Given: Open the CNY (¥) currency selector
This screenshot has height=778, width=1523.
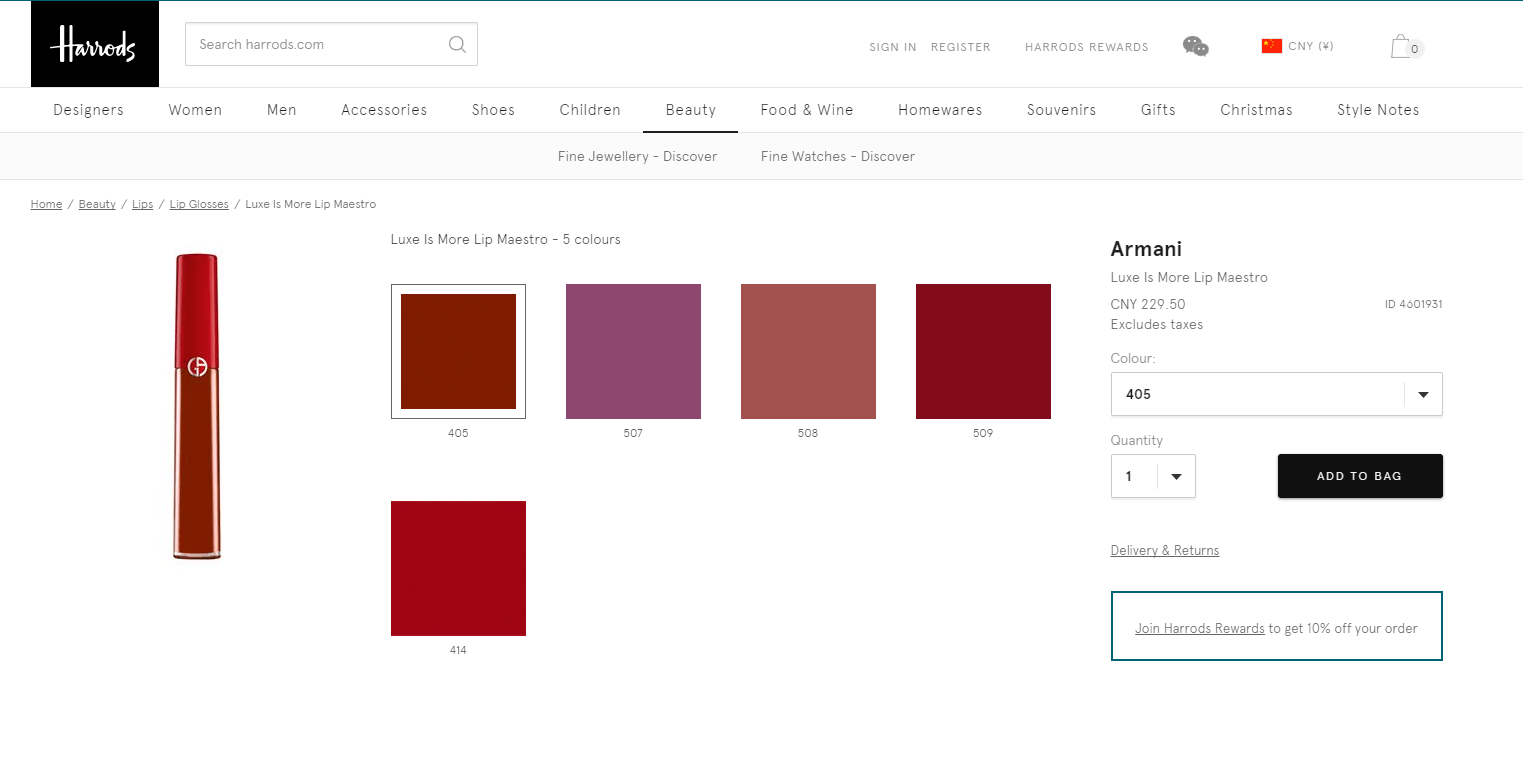Looking at the screenshot, I should click(1298, 46).
